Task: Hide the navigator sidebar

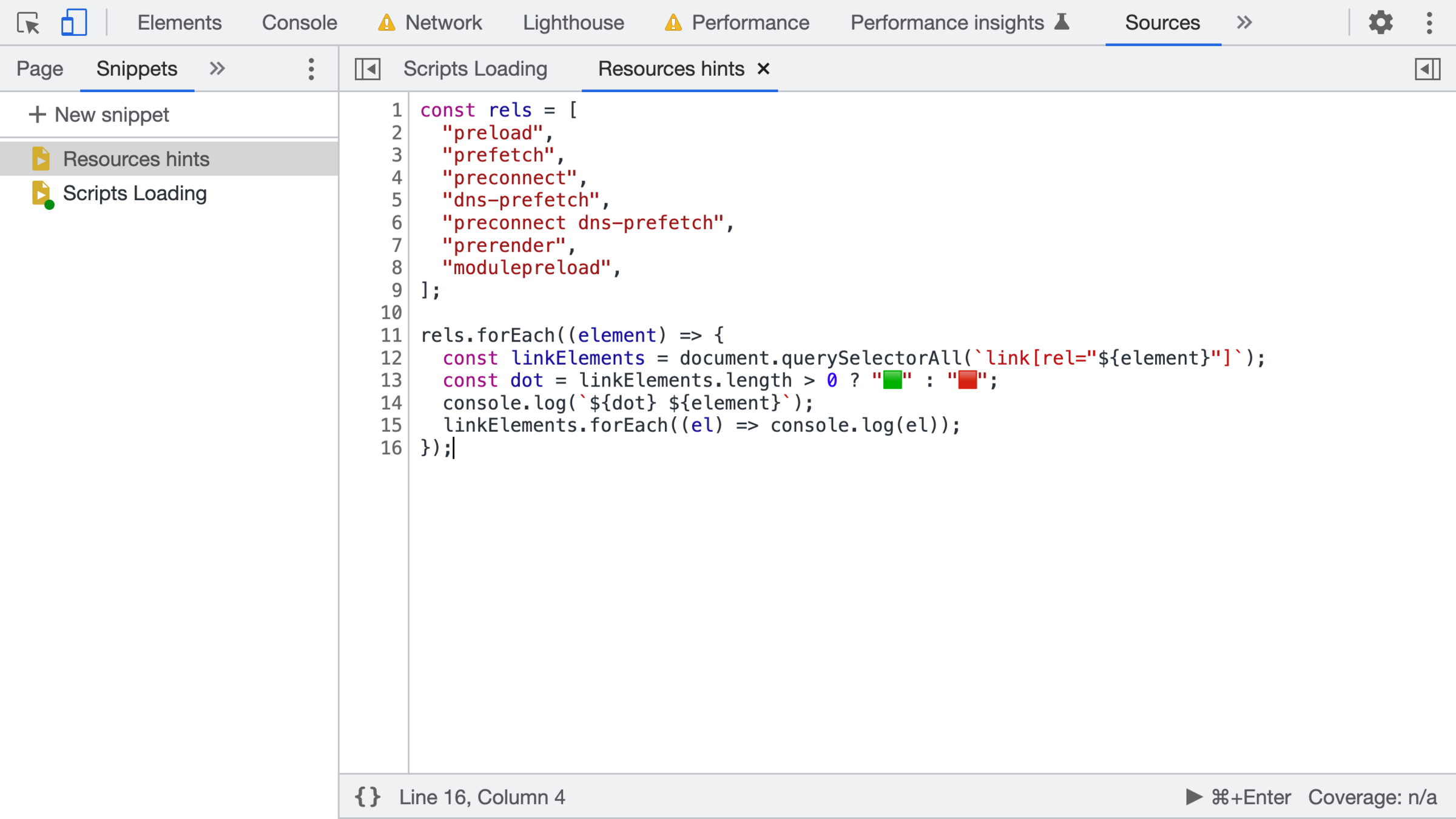Action: (x=368, y=69)
